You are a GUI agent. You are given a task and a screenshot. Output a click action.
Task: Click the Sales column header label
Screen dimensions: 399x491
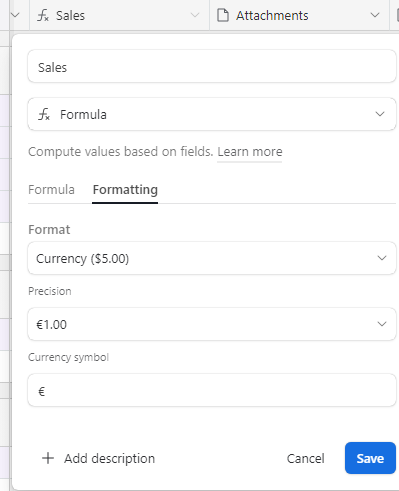[70, 15]
